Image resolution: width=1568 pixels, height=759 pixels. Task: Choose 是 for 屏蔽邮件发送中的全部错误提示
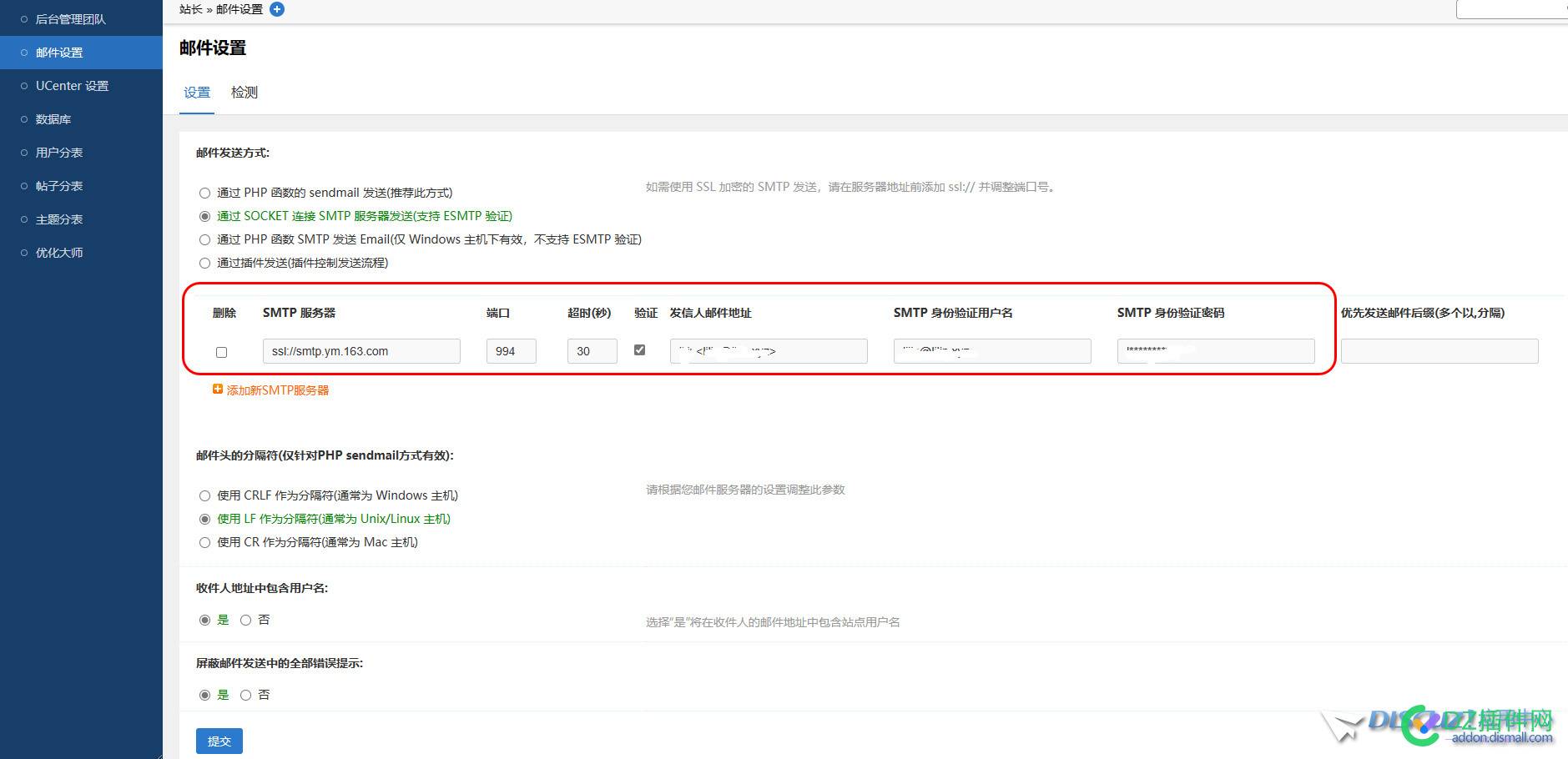(204, 695)
